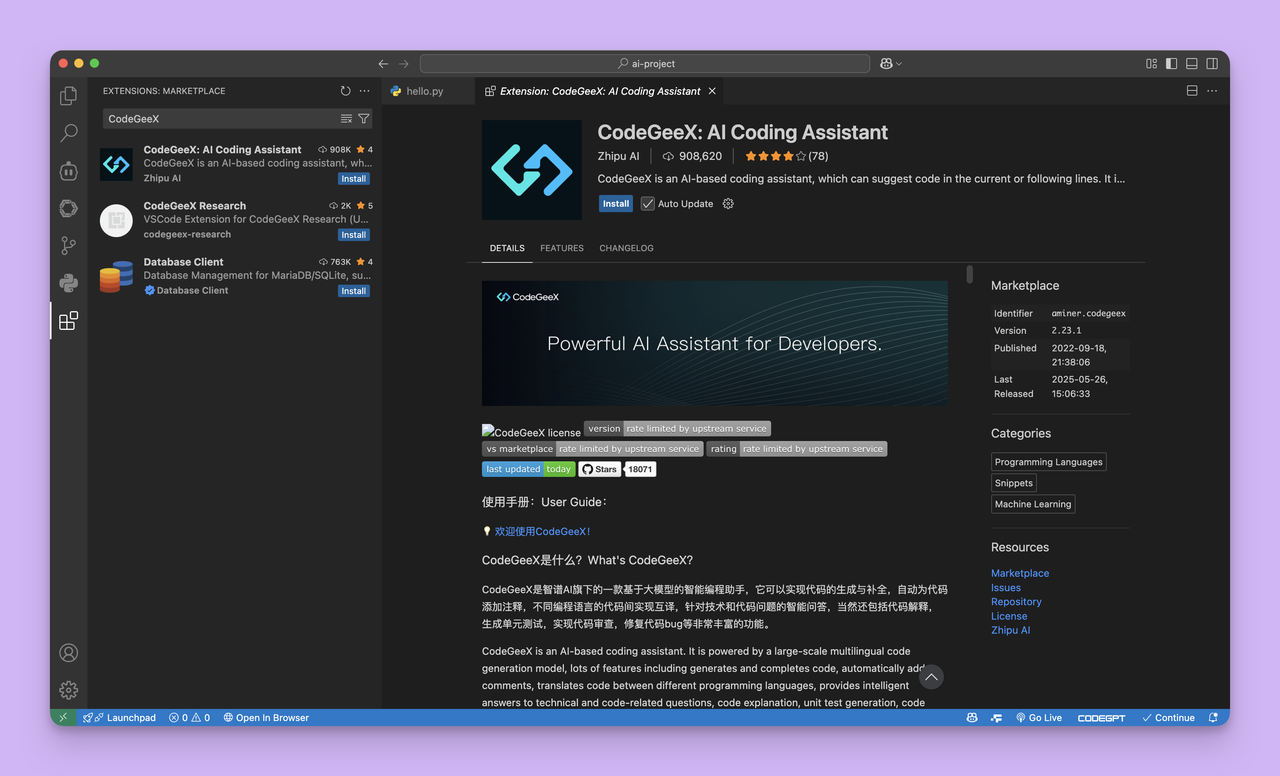Open the hexagon-shaped icon in activity bar
The image size is (1280, 776).
(68, 208)
